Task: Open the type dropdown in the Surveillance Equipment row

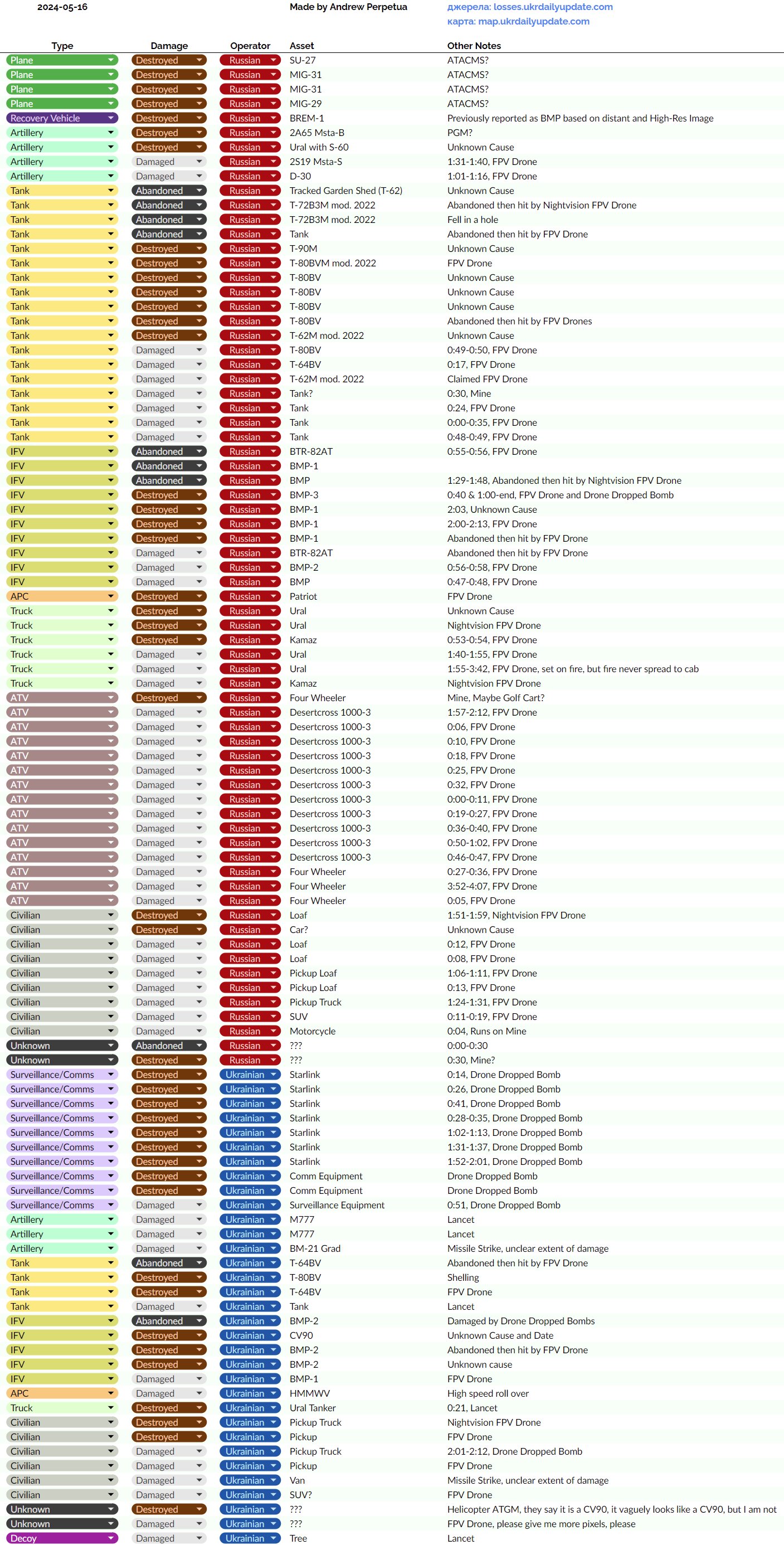Action: (x=62, y=1205)
